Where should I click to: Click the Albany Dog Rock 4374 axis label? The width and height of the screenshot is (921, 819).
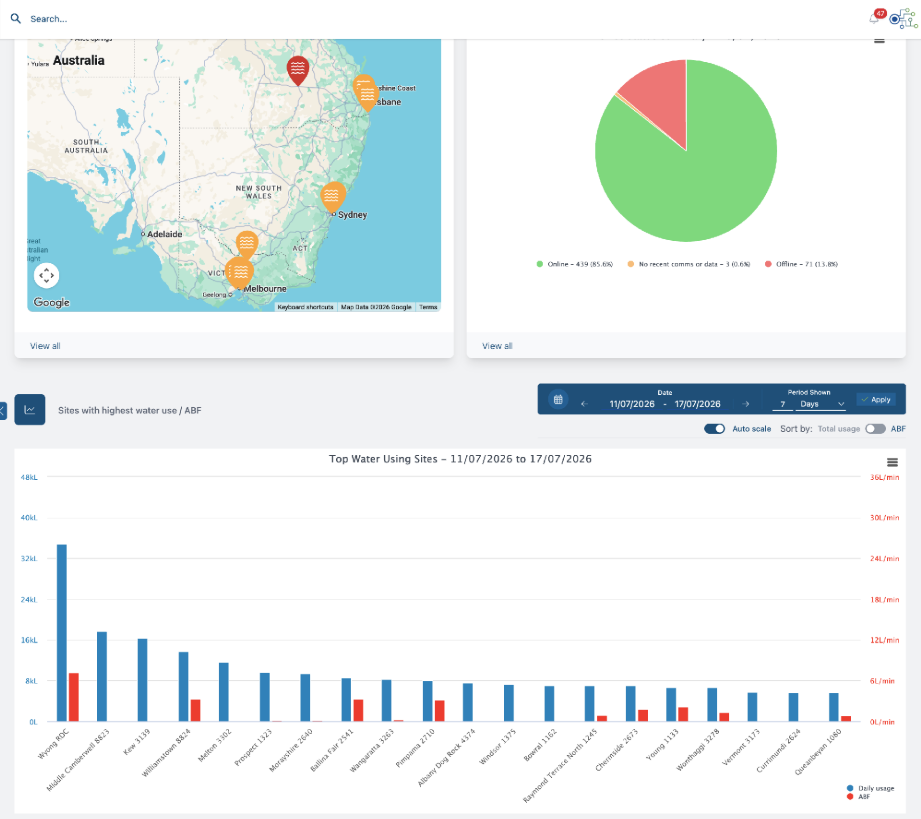tap(446, 757)
